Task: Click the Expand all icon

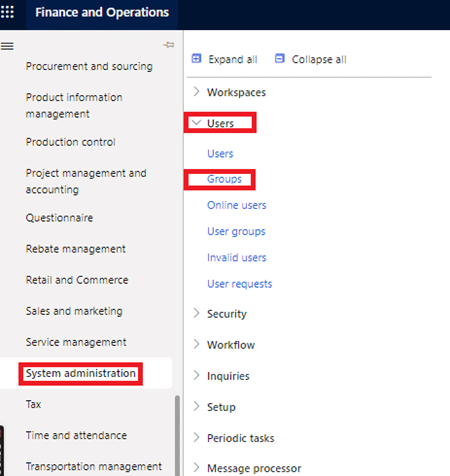Action: pyautogui.click(x=196, y=59)
